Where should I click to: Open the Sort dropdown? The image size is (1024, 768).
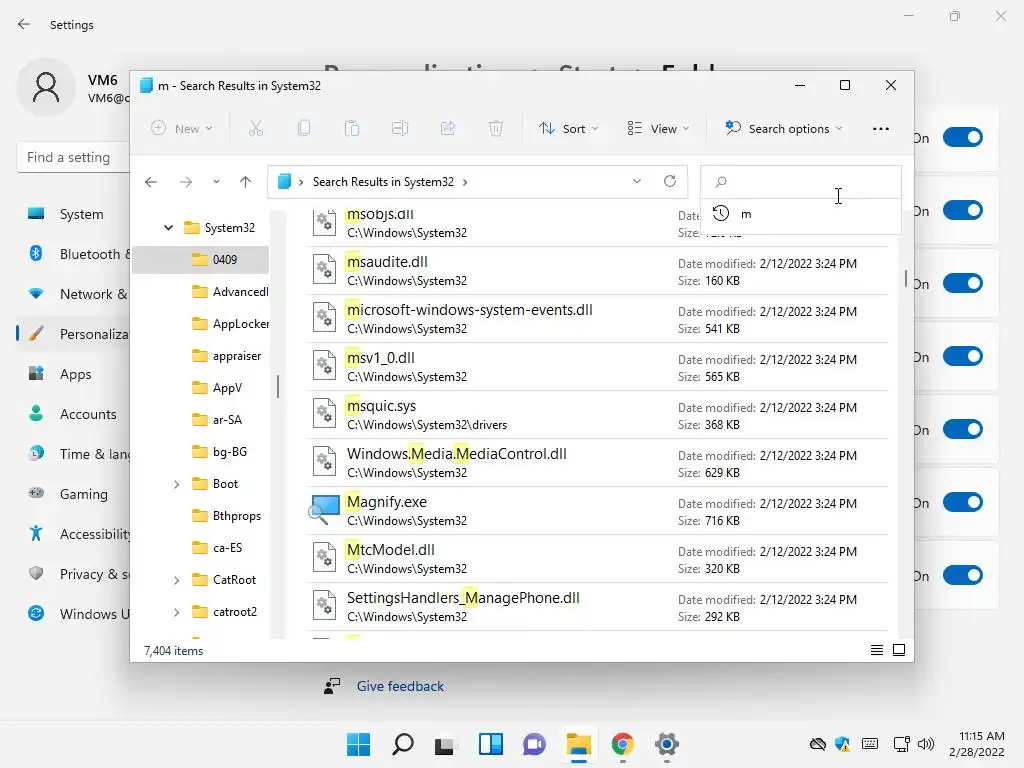[568, 129]
